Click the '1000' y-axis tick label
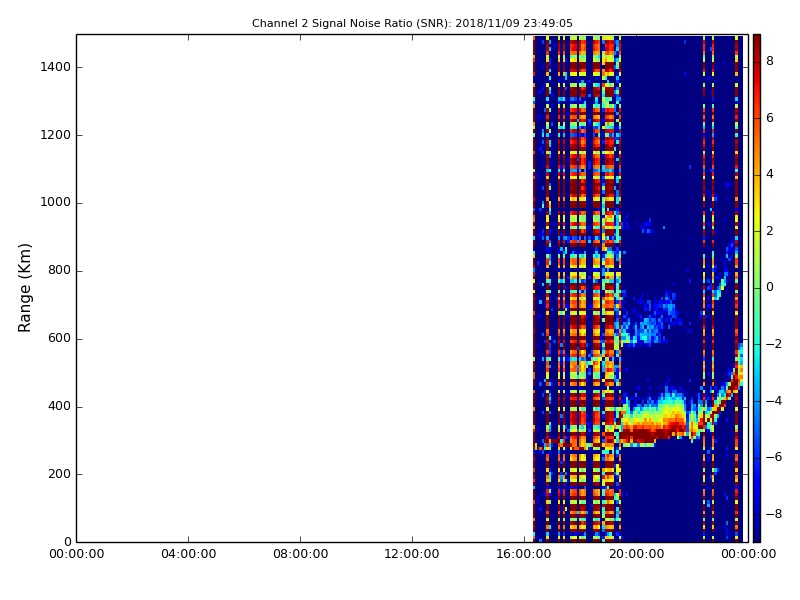Image resolution: width=800 pixels, height=600 pixels. (56, 203)
